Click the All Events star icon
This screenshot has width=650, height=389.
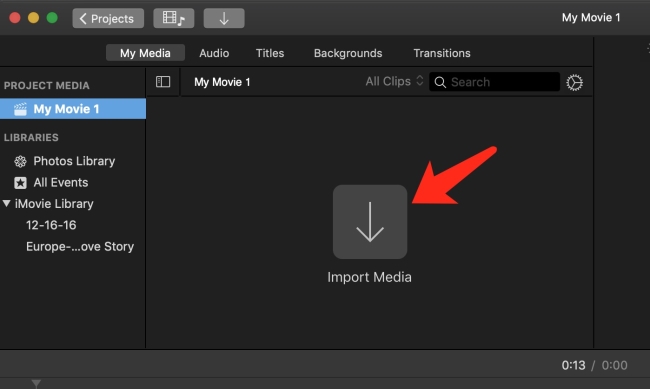click(20, 183)
